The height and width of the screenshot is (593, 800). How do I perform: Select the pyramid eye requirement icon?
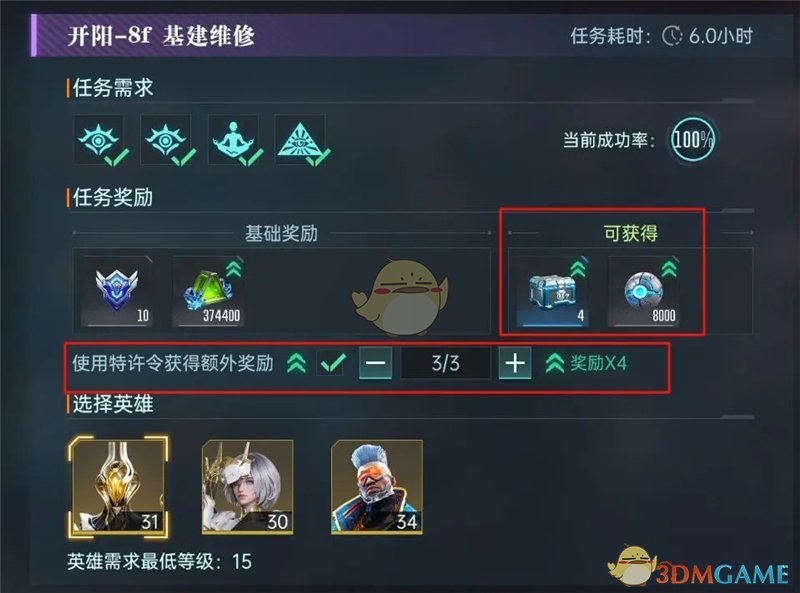point(300,139)
